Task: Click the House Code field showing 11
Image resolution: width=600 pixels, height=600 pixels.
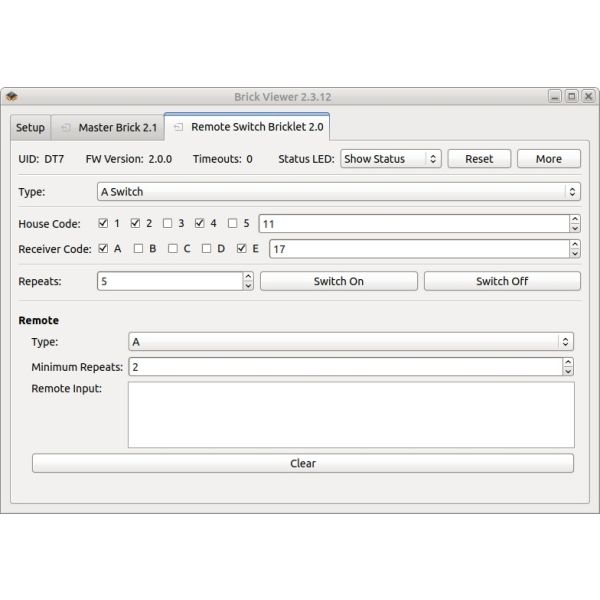Action: pos(414,224)
